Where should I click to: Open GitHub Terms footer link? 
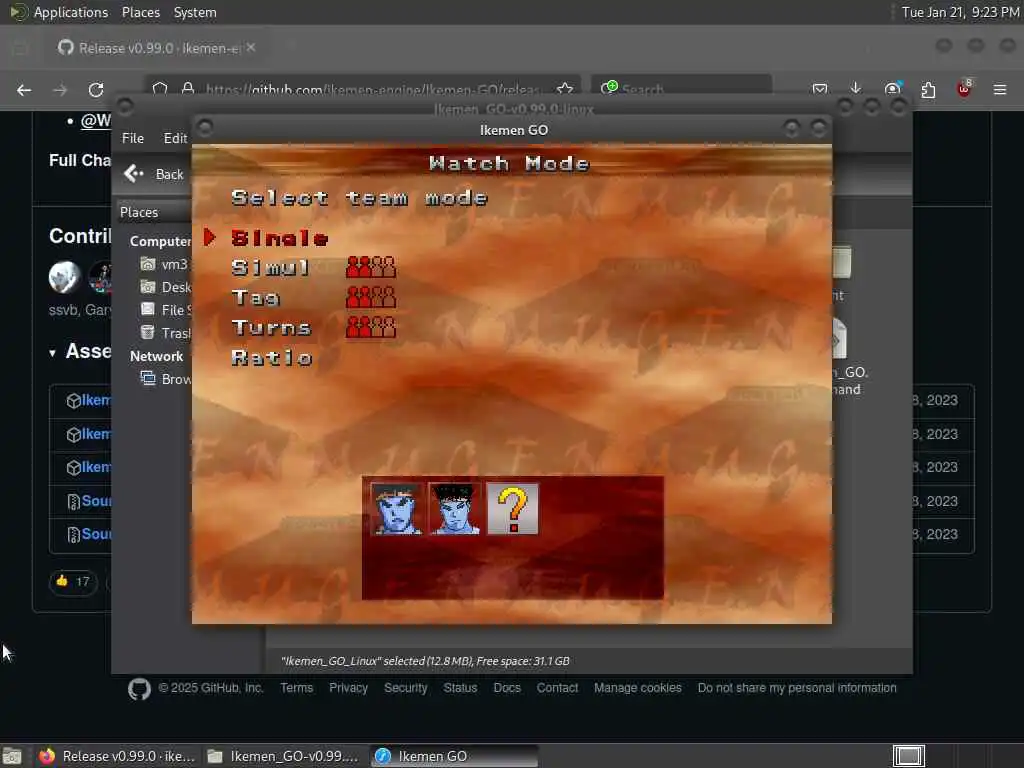[x=296, y=688]
